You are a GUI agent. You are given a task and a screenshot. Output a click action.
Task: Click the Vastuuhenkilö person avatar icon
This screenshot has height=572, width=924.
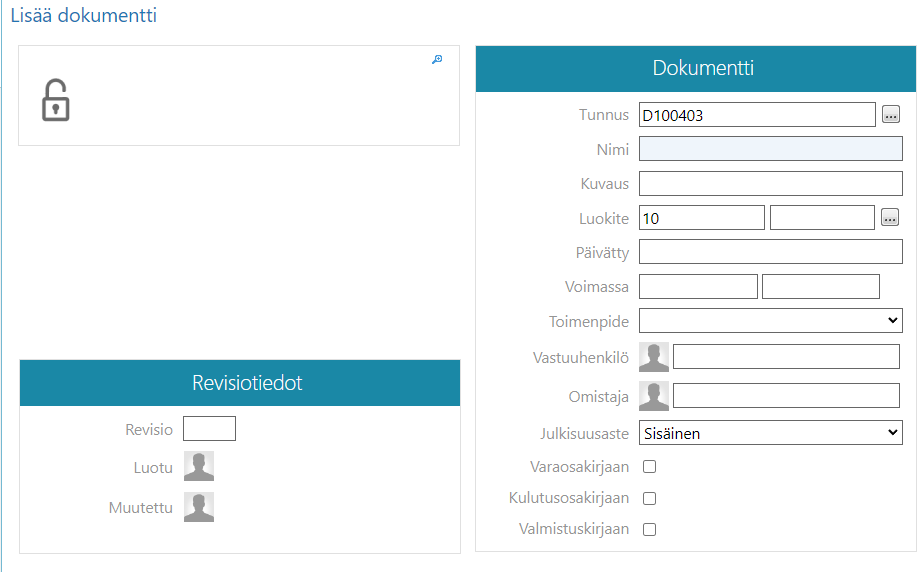click(654, 357)
